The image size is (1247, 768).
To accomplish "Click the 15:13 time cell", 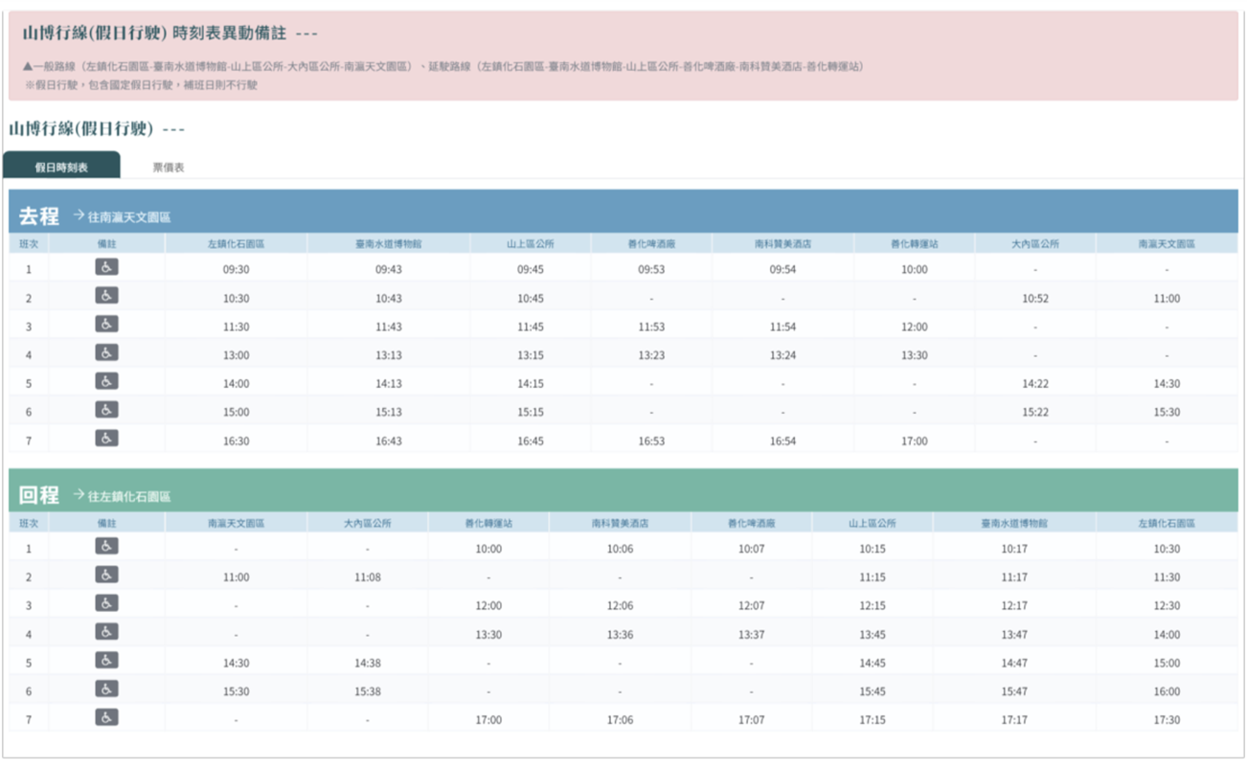I will click(388, 412).
